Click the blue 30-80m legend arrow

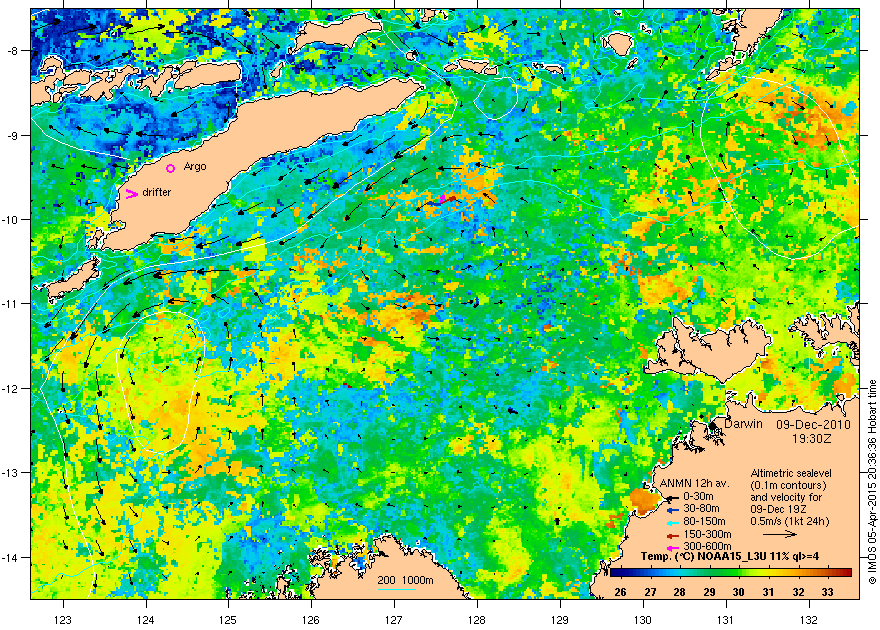673,509
